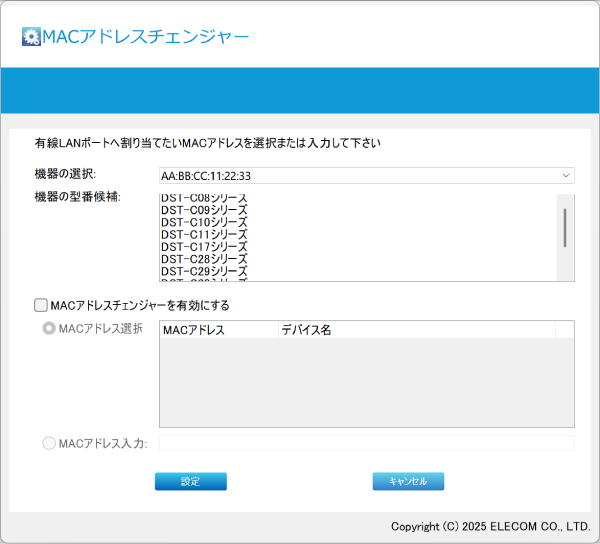Click the MACアドレス column header
Image resolution: width=600 pixels, height=544 pixels.
pyautogui.click(x=218, y=329)
